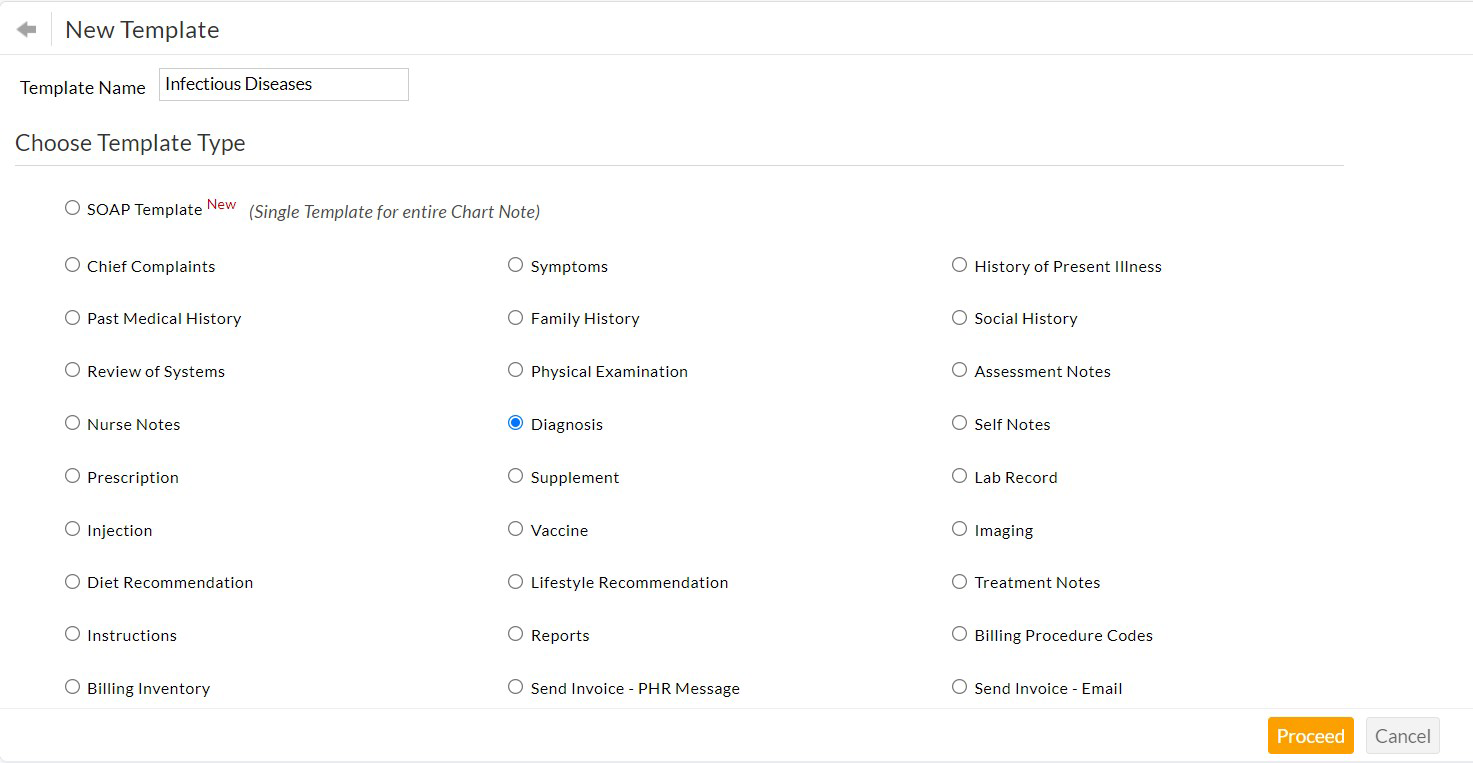Viewport: 1473px width, 763px height.
Task: Click the Proceed button
Action: pyautogui.click(x=1310, y=735)
